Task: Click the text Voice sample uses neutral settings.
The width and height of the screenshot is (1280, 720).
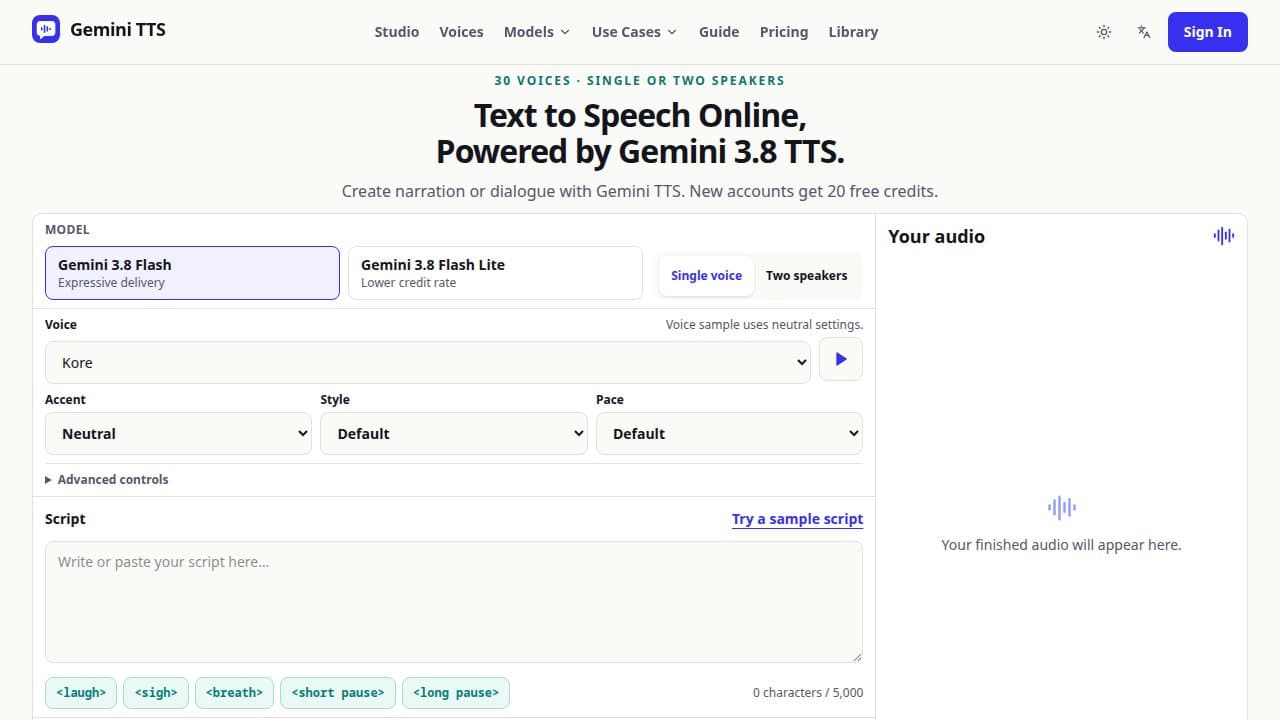Action: 764,325
